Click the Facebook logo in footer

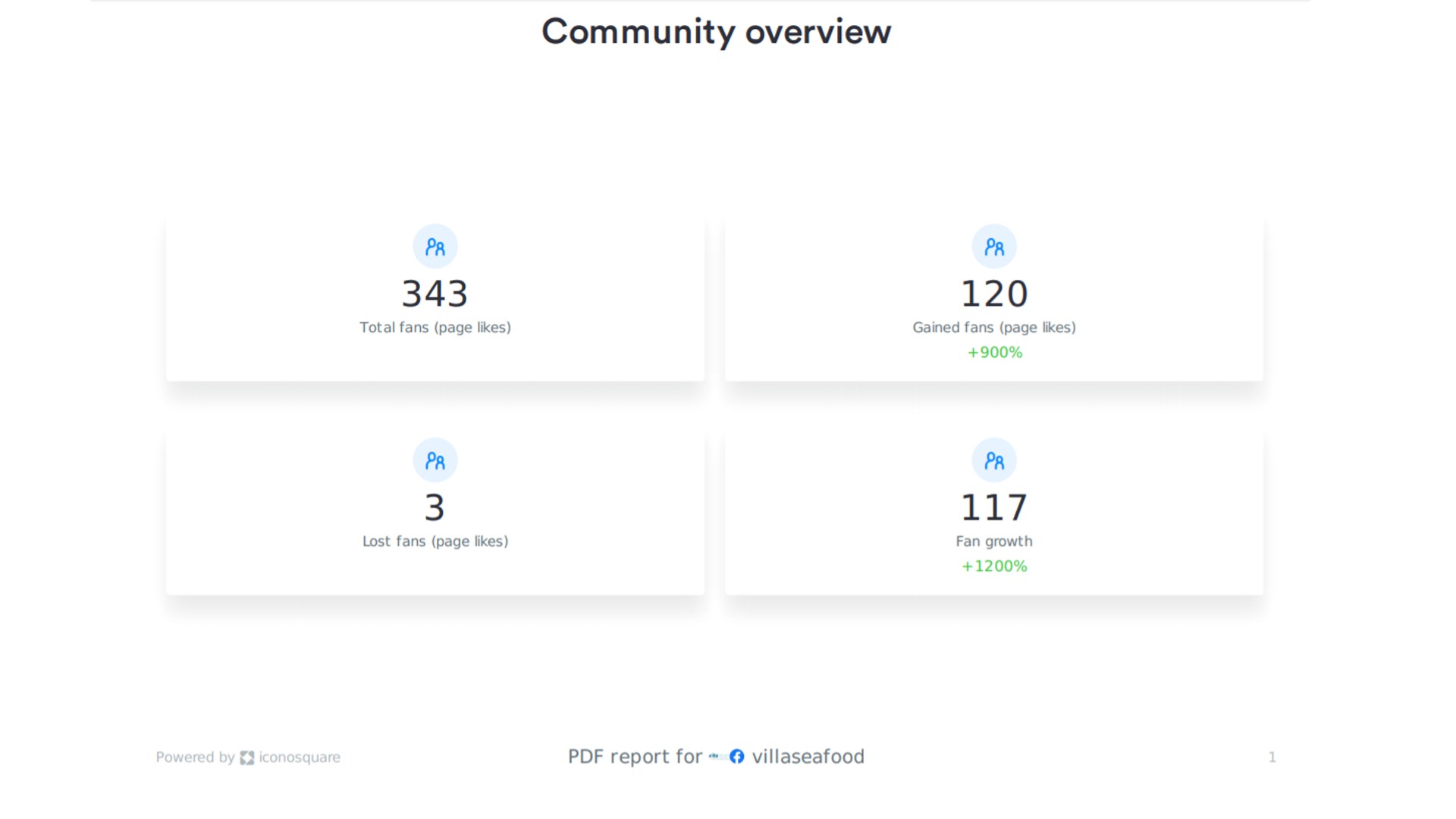tap(736, 756)
